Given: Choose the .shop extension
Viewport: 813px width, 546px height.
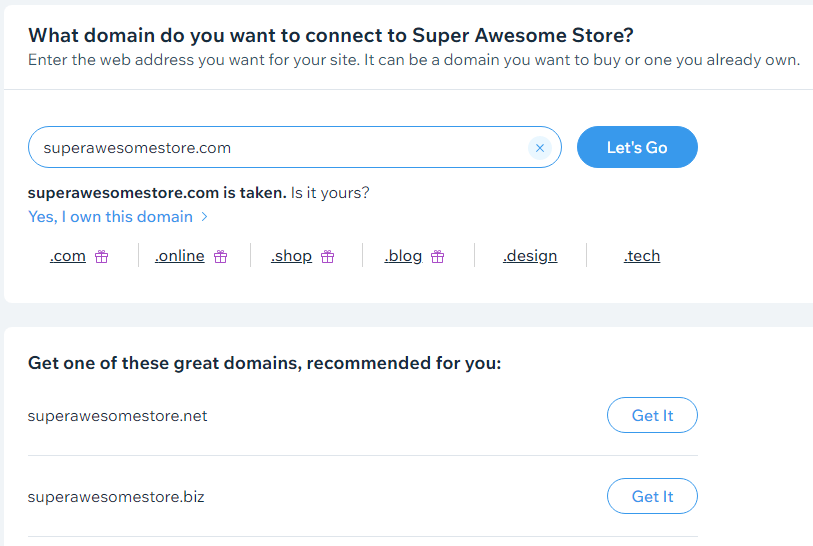Looking at the screenshot, I should 291,256.
